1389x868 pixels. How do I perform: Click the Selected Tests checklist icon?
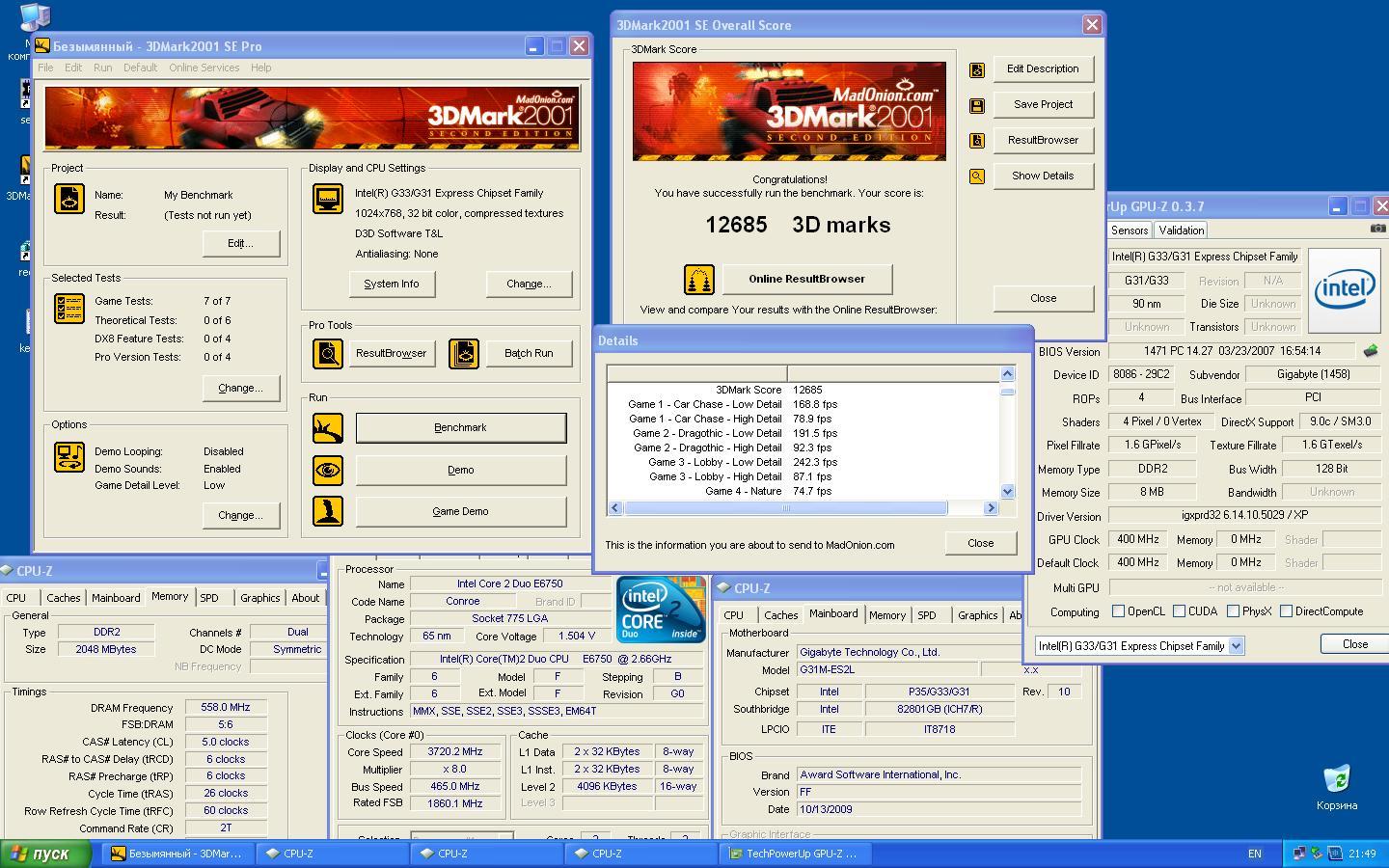pyautogui.click(x=69, y=309)
